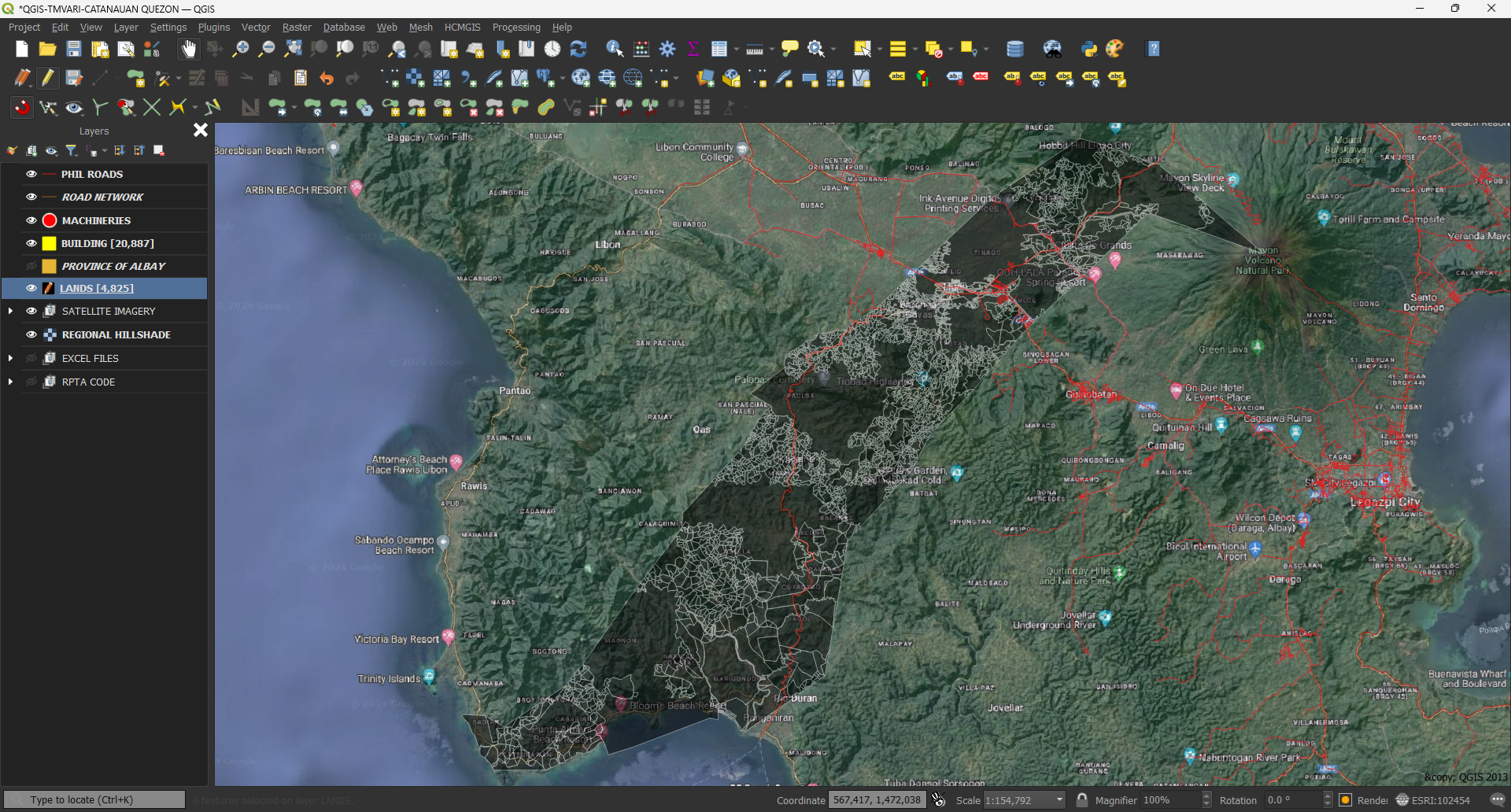The height and width of the screenshot is (812, 1511).
Task: Open select by location dropdown arrow
Action: (986, 50)
